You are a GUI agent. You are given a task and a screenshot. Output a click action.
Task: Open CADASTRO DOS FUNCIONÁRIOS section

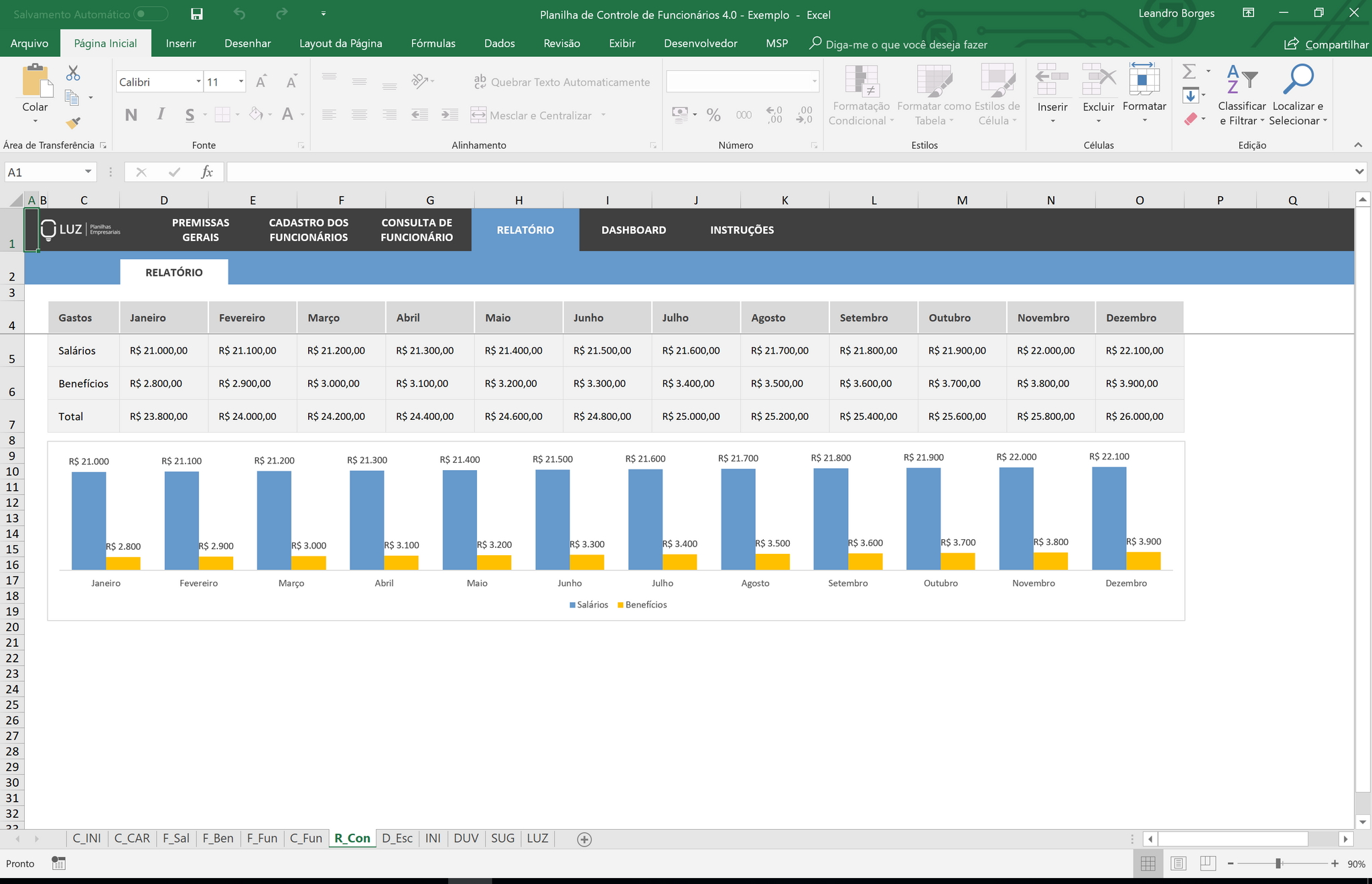click(x=308, y=230)
